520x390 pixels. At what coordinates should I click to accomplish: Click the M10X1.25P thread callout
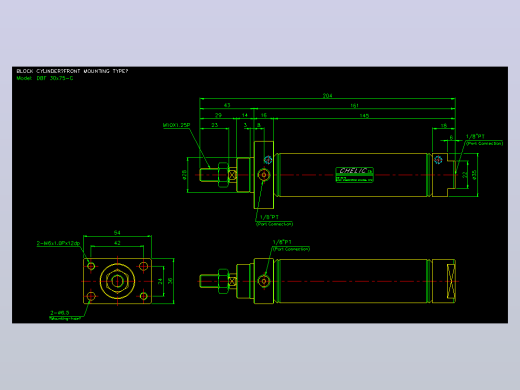[x=176, y=125]
